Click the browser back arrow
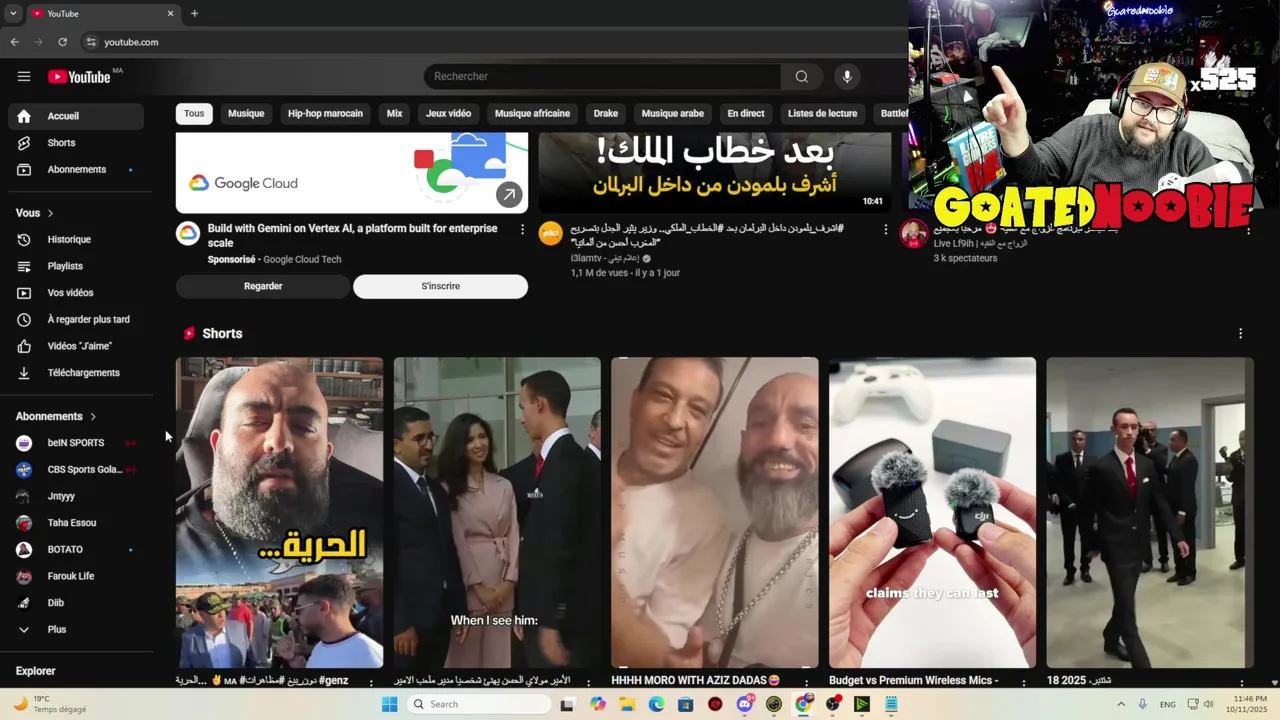 tap(14, 42)
